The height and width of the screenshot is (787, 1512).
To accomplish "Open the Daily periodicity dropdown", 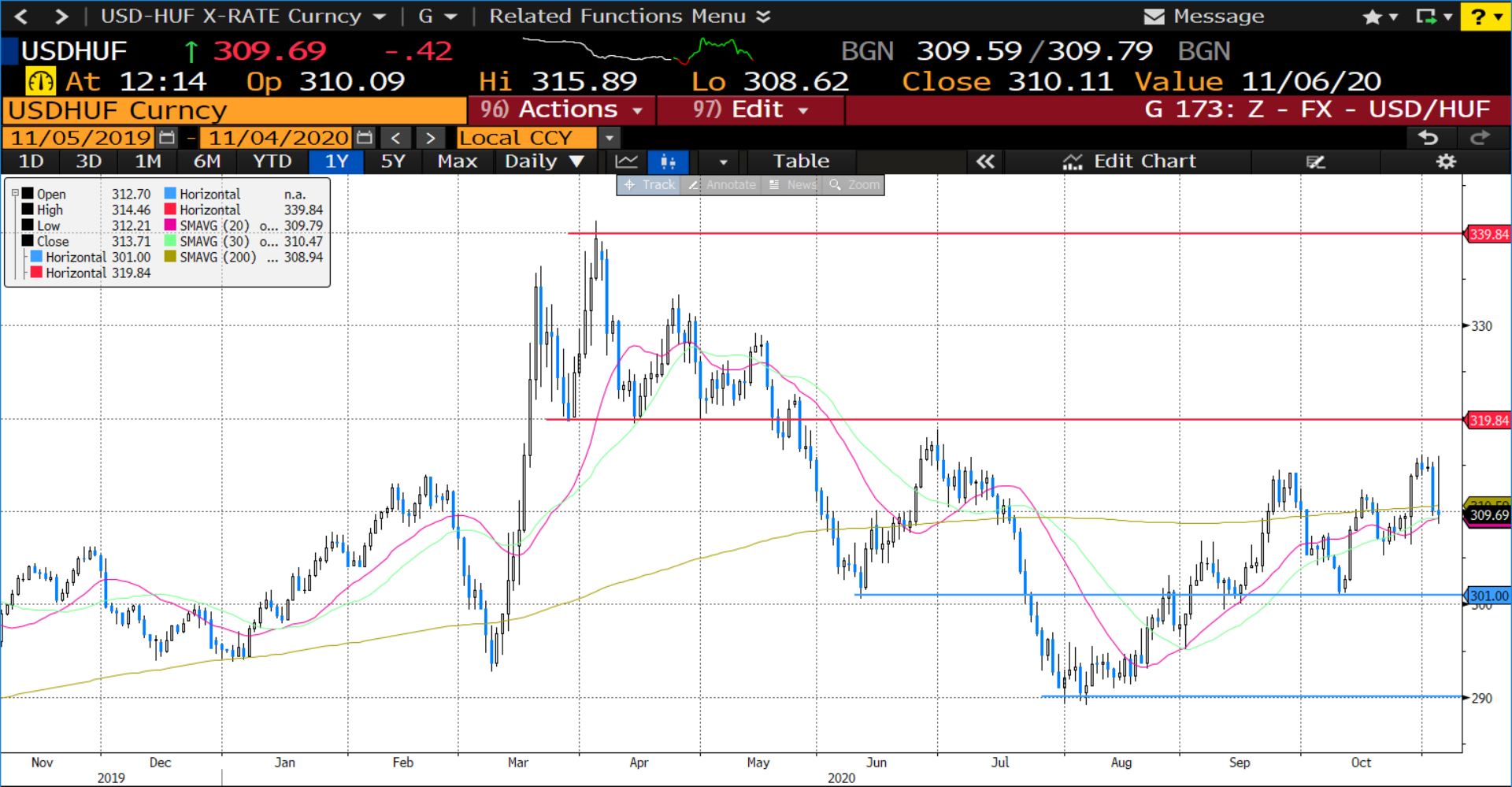I will pyautogui.click(x=543, y=161).
